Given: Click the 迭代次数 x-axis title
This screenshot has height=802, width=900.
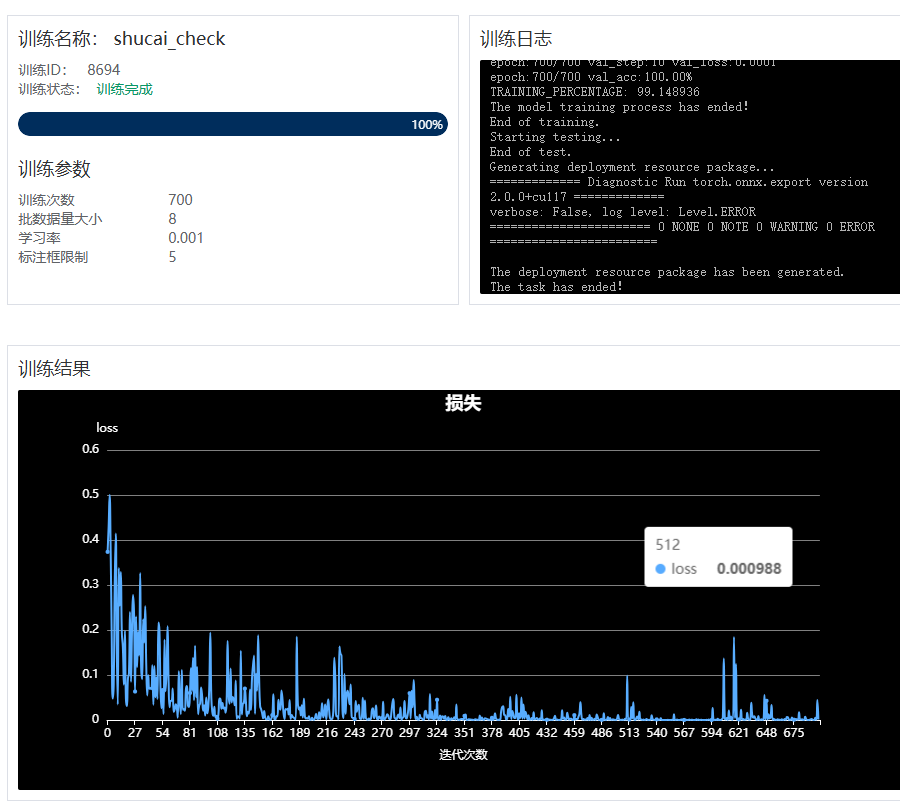Looking at the screenshot, I should coord(463,755).
